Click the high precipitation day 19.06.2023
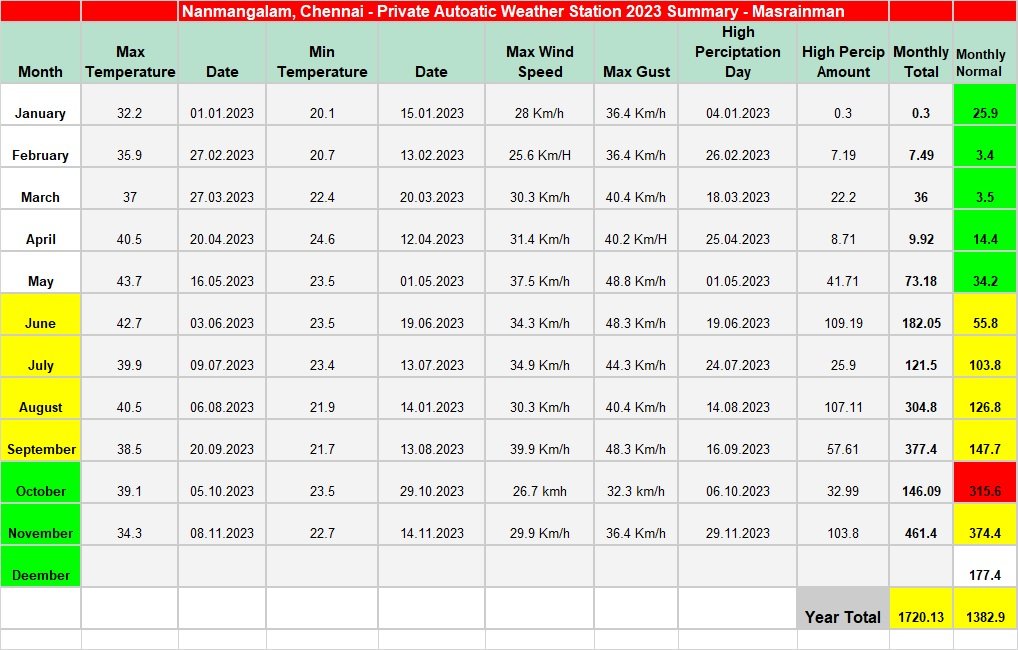1018x650 pixels. click(x=738, y=314)
